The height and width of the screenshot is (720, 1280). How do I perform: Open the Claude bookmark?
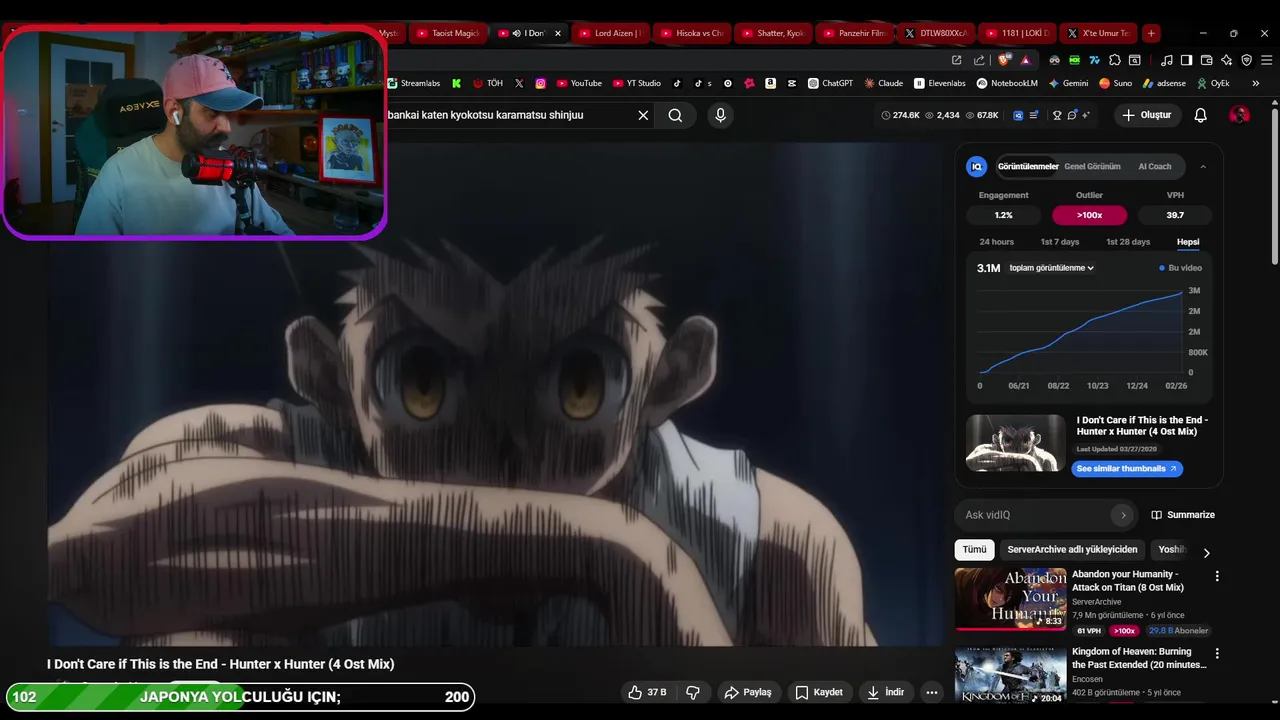pyautogui.click(x=884, y=84)
